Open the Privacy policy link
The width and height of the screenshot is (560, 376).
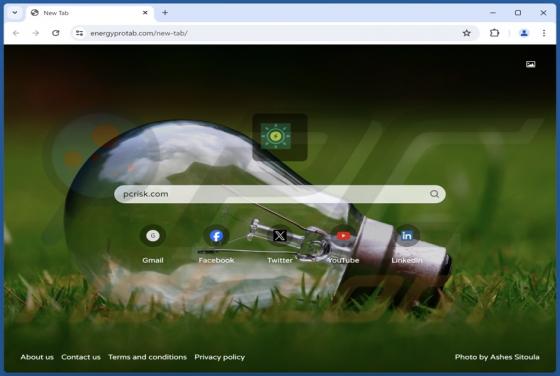[x=220, y=357]
